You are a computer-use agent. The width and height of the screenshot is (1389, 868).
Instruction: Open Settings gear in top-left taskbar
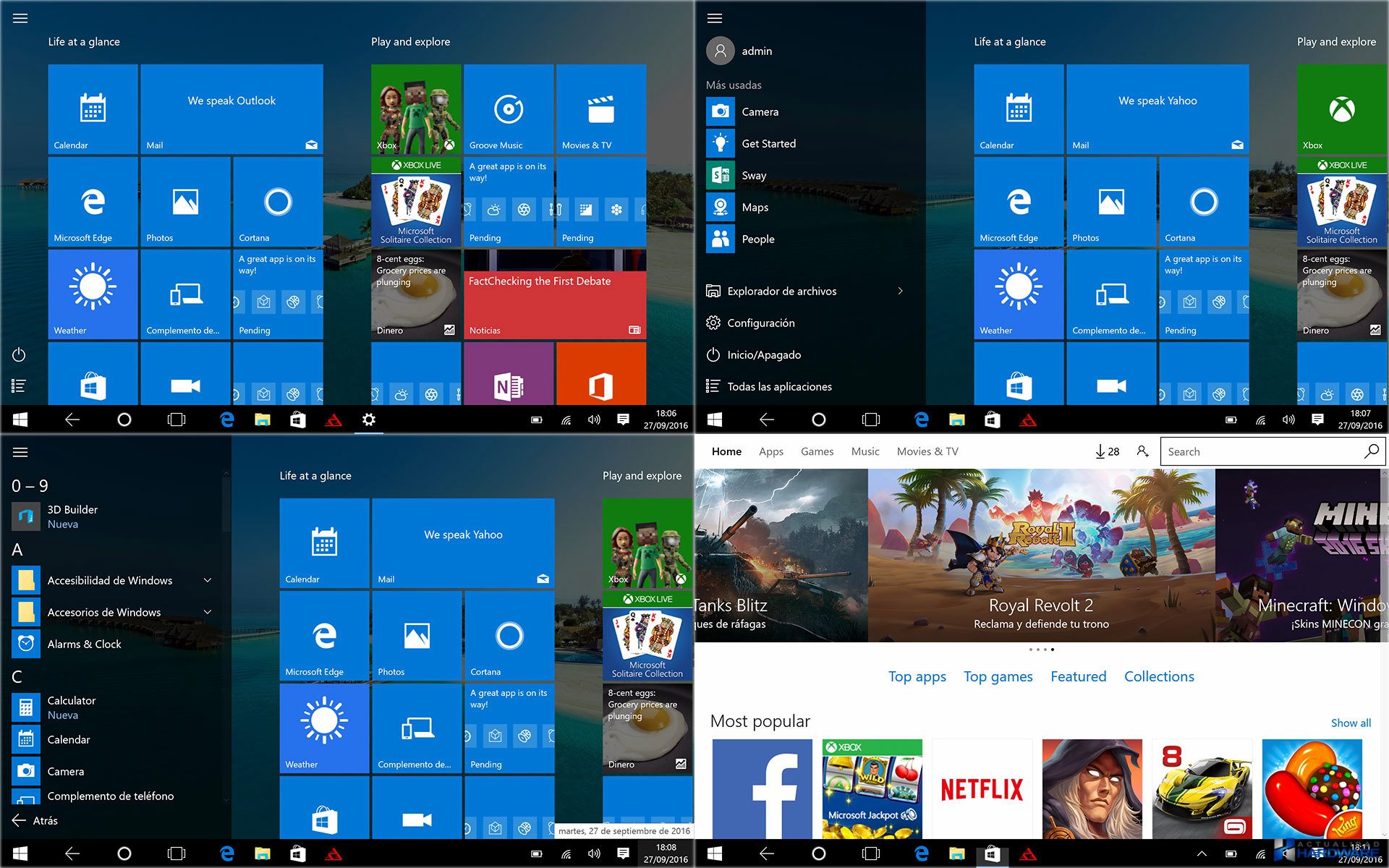coord(368,420)
